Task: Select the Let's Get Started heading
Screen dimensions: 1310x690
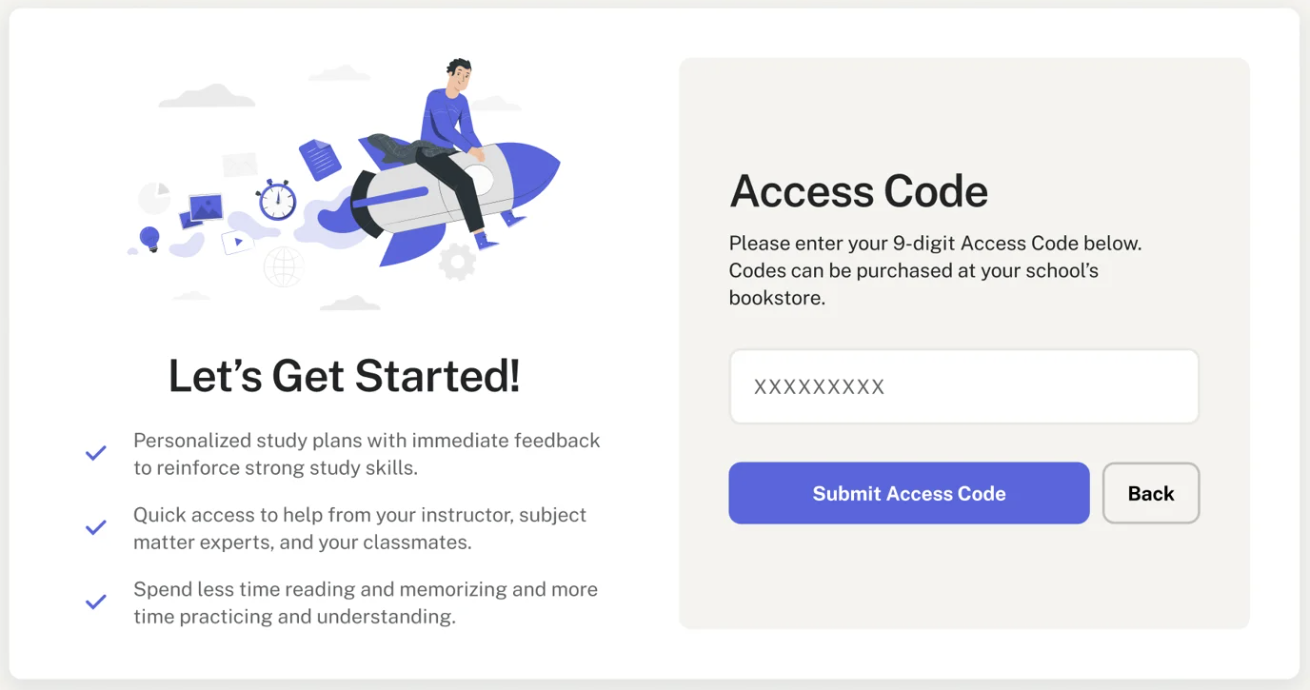Action: coord(343,377)
